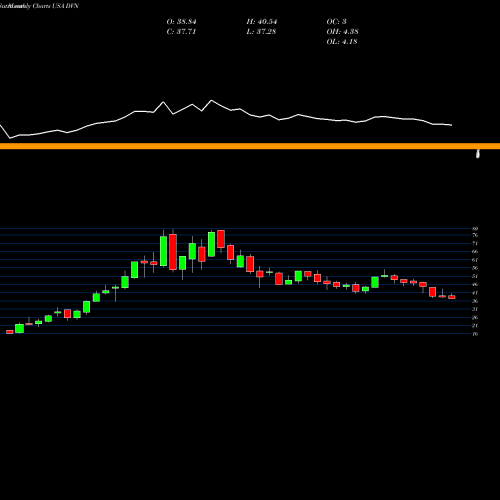Click the 31 price axis label
The width and height of the screenshot is (500, 500).
tap(475, 309)
